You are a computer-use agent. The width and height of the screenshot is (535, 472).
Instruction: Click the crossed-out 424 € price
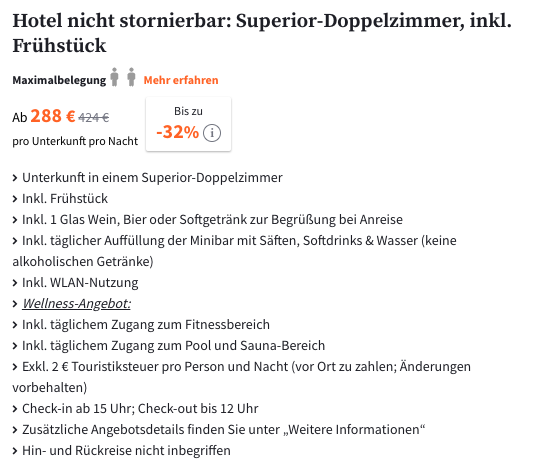click(x=94, y=118)
